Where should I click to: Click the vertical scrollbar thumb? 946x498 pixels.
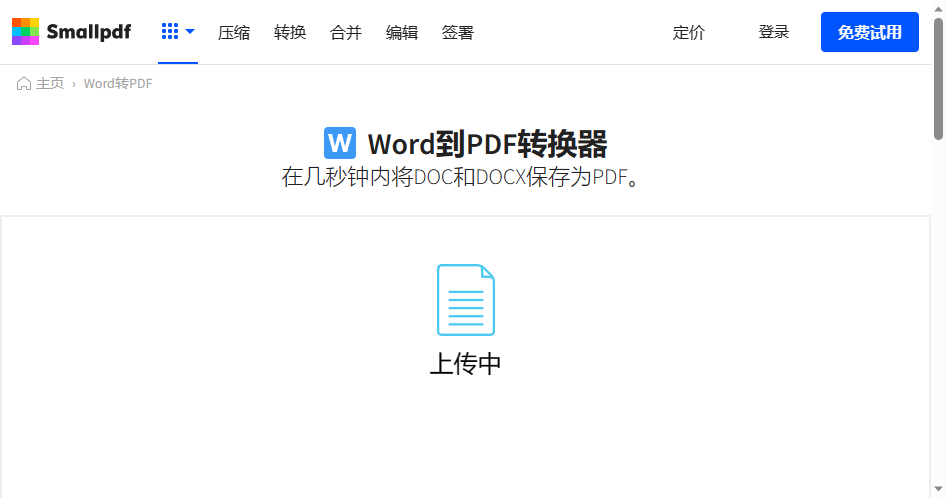tap(938, 78)
